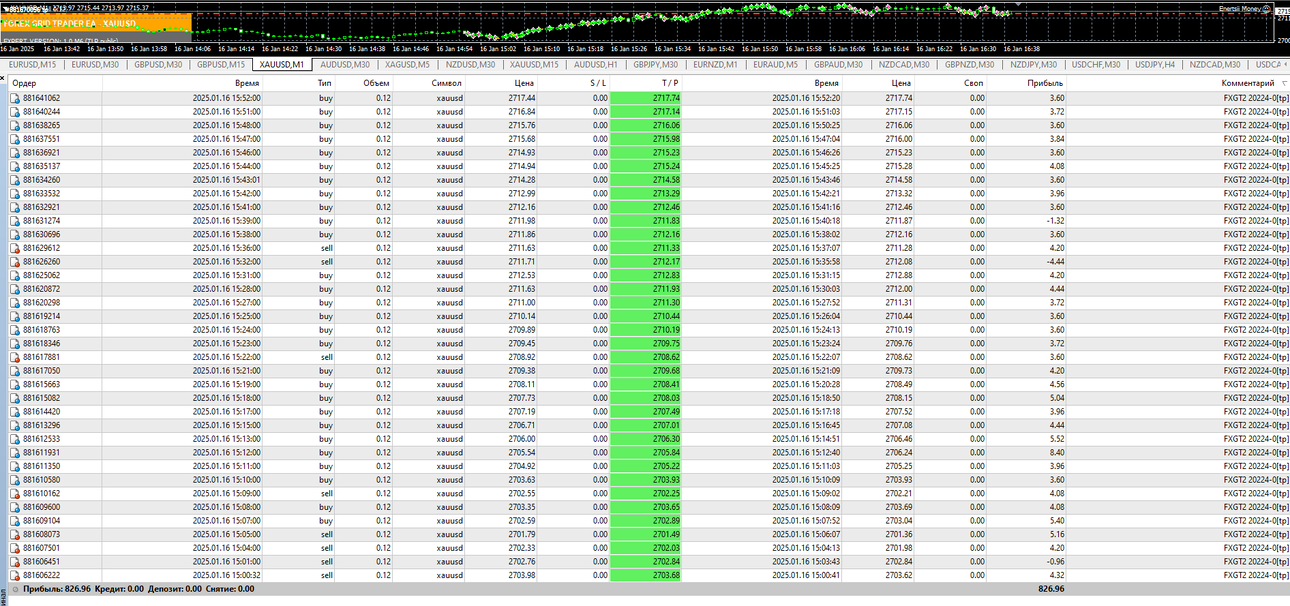Click the sell order icon for 881610162
1290x606 pixels.
(x=15, y=493)
